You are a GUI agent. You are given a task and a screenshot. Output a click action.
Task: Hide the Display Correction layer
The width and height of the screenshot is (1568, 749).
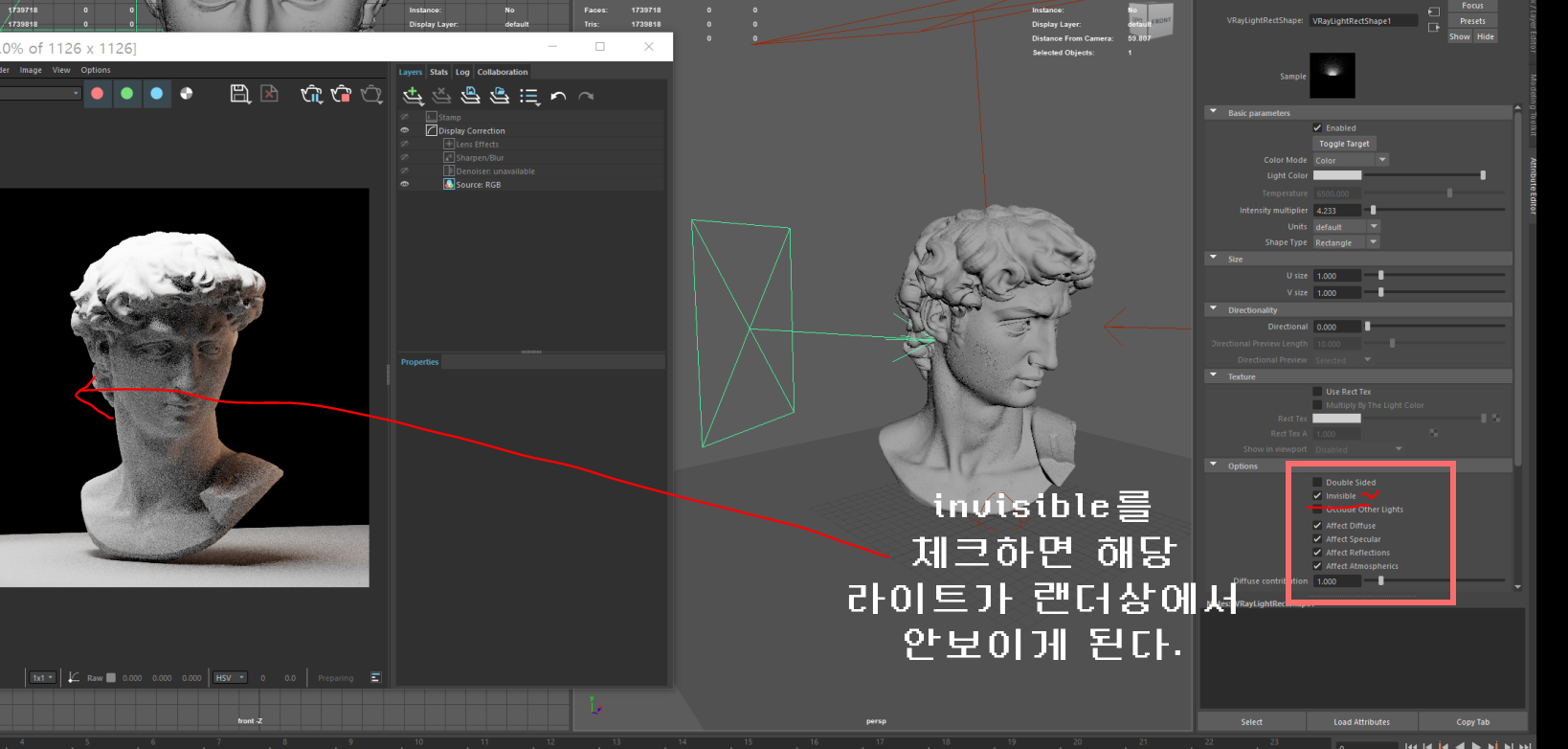404,130
